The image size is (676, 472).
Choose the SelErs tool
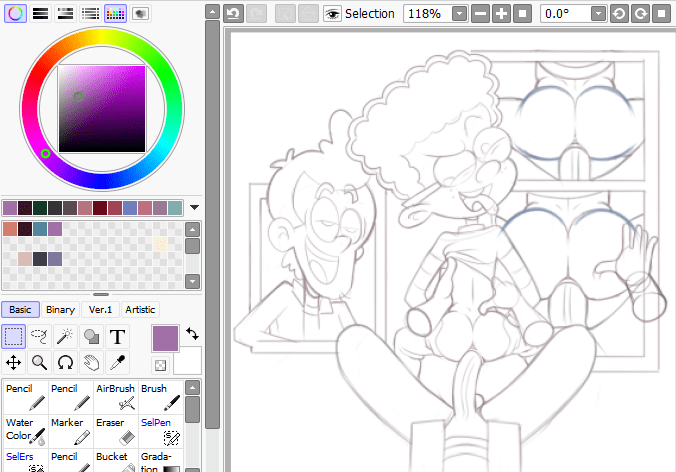[25, 460]
